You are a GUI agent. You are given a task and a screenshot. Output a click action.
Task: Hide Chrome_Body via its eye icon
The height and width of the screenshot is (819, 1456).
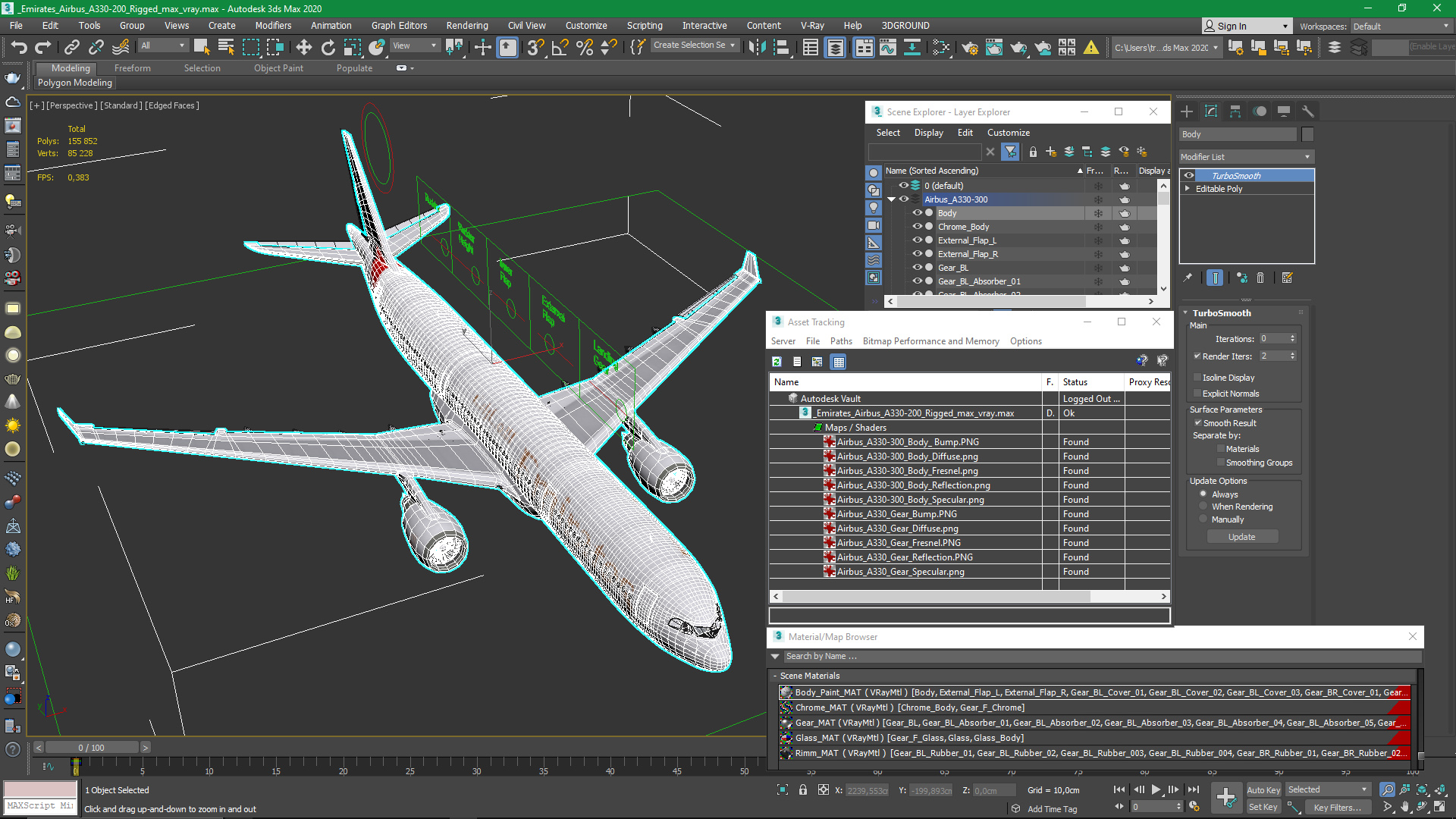click(x=917, y=227)
